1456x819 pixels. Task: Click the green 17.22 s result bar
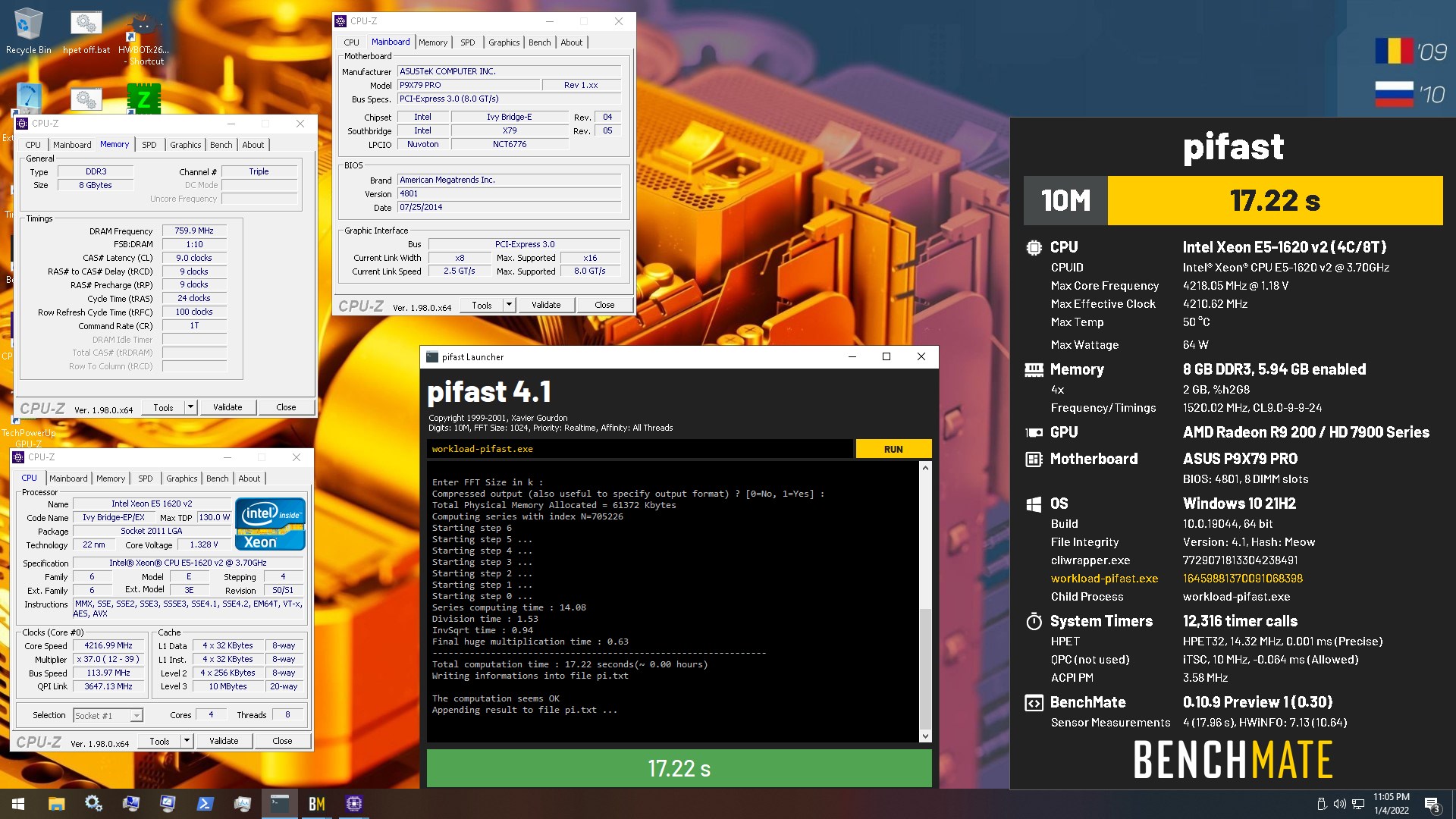[x=679, y=768]
